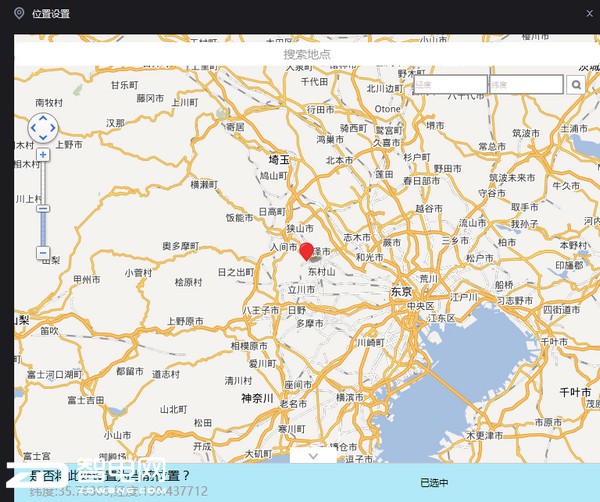
Task: Click the 纬度 latitude input field
Action: click(525, 85)
